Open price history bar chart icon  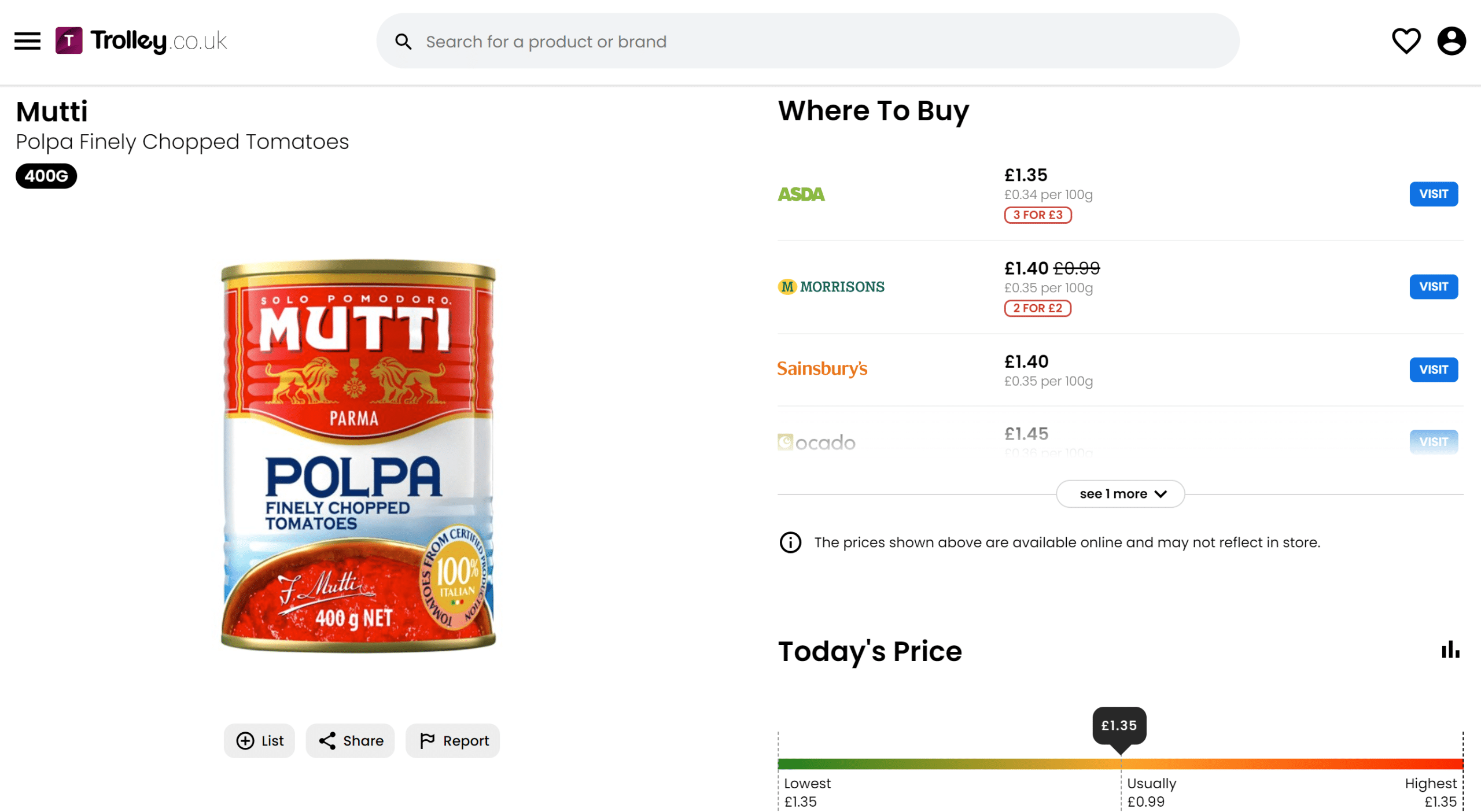1450,649
